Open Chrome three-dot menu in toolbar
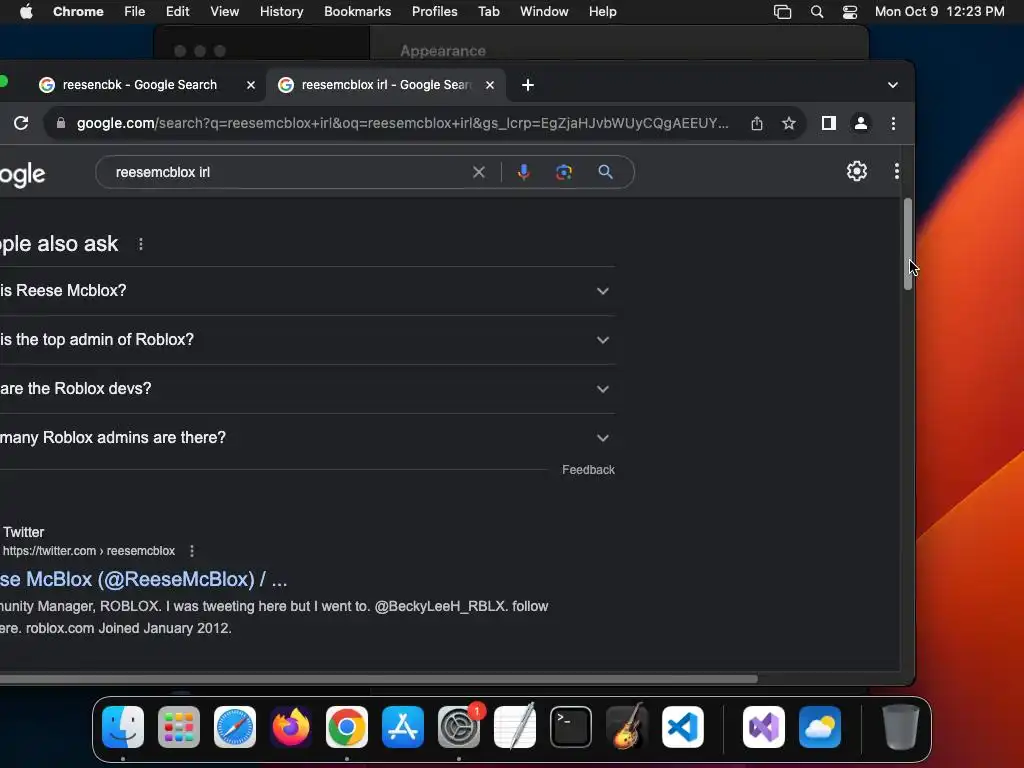Screen dimensions: 1024x768 tap(893, 123)
